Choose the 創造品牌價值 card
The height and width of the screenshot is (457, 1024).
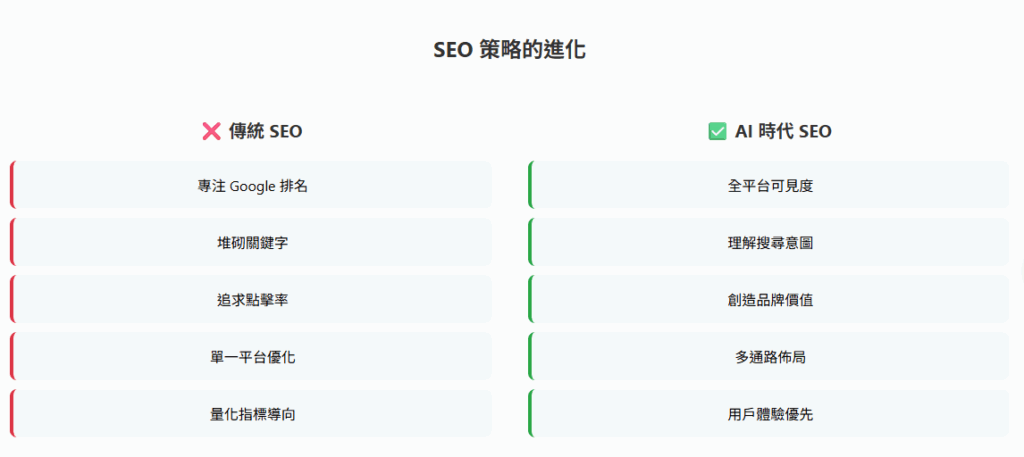point(770,299)
